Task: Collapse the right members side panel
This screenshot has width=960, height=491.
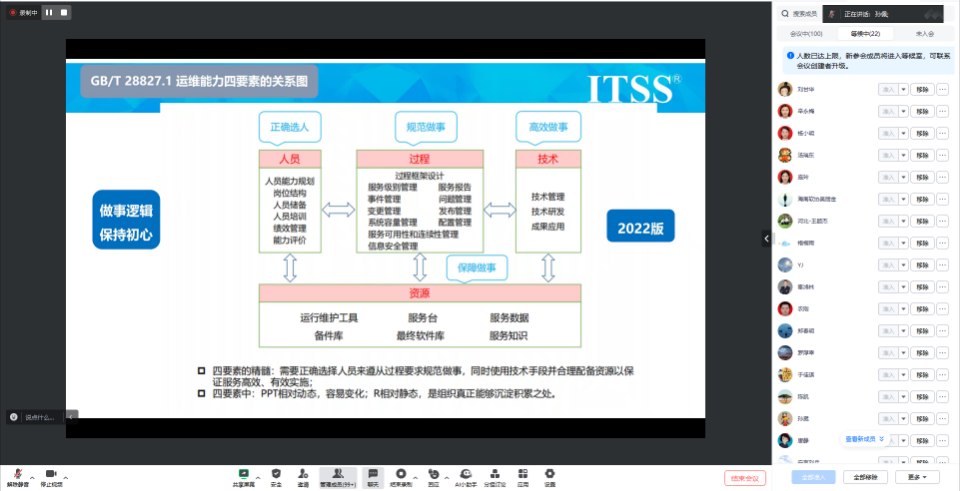Action: click(x=767, y=238)
